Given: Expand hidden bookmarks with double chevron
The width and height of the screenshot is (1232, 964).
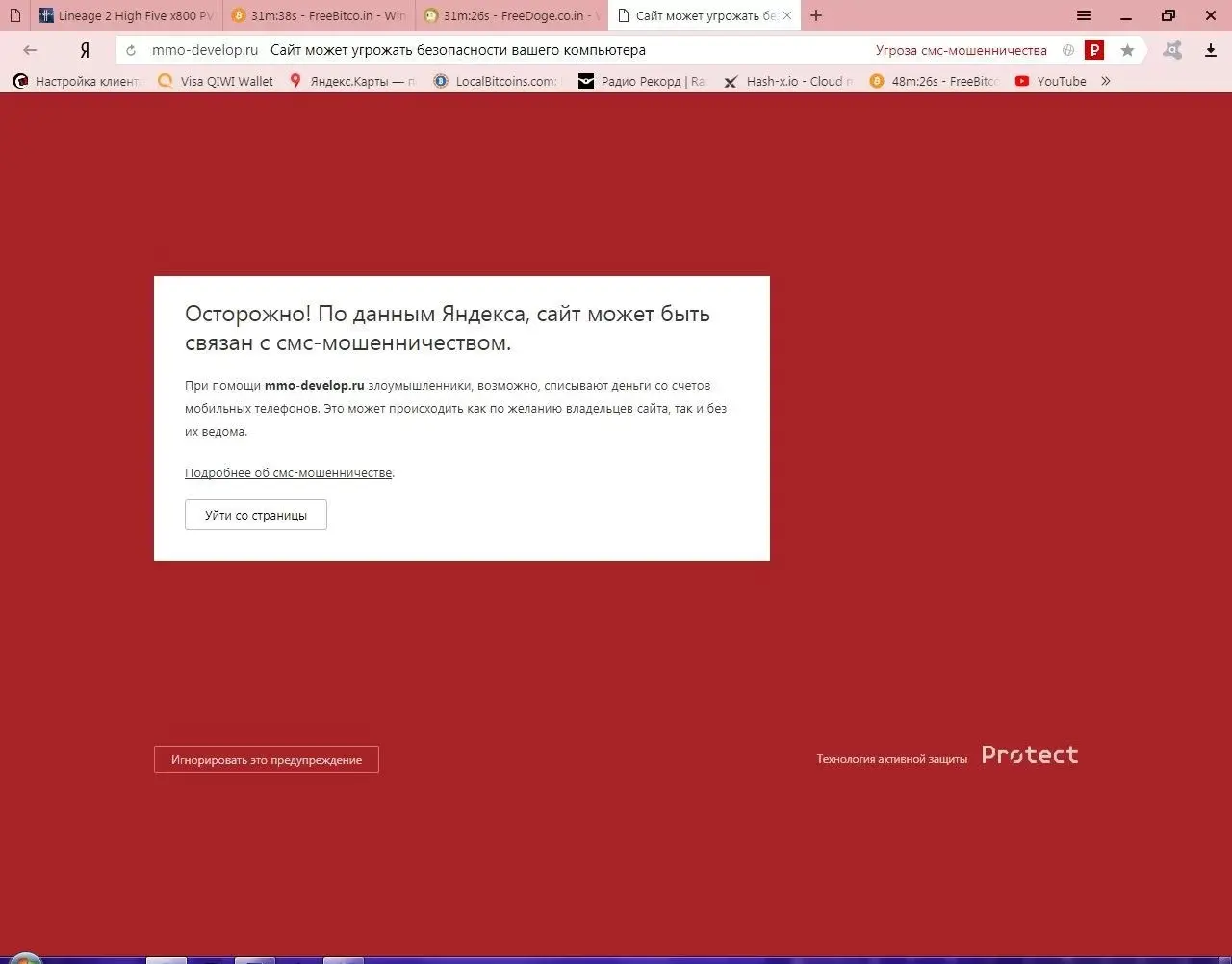Looking at the screenshot, I should [1106, 81].
